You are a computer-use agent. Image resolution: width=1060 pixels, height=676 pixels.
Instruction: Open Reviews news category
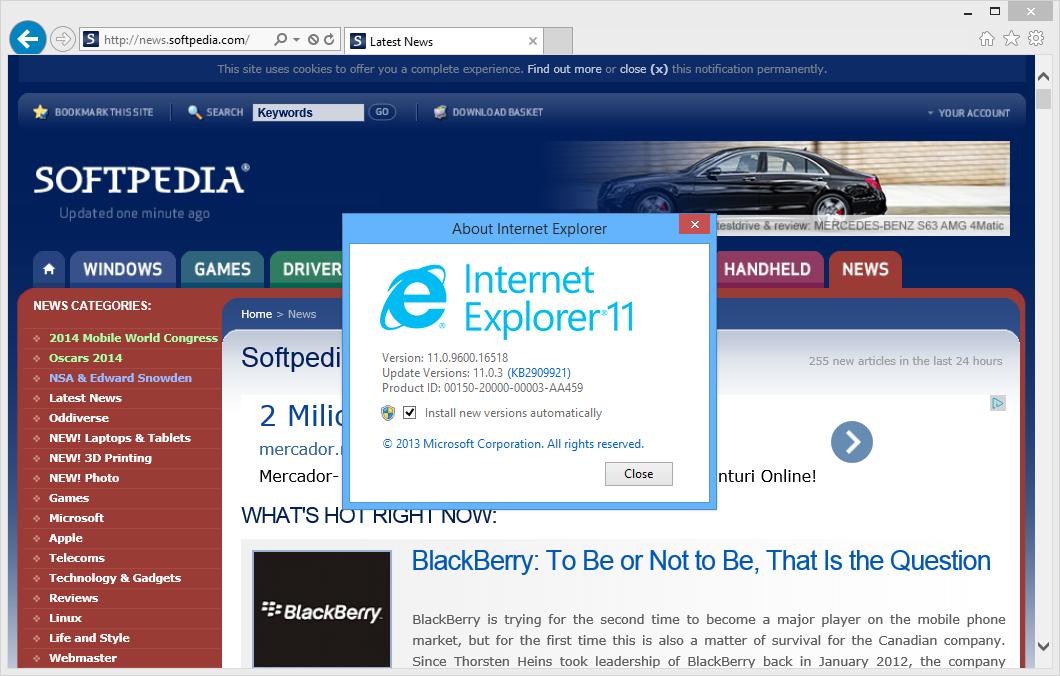coord(74,598)
